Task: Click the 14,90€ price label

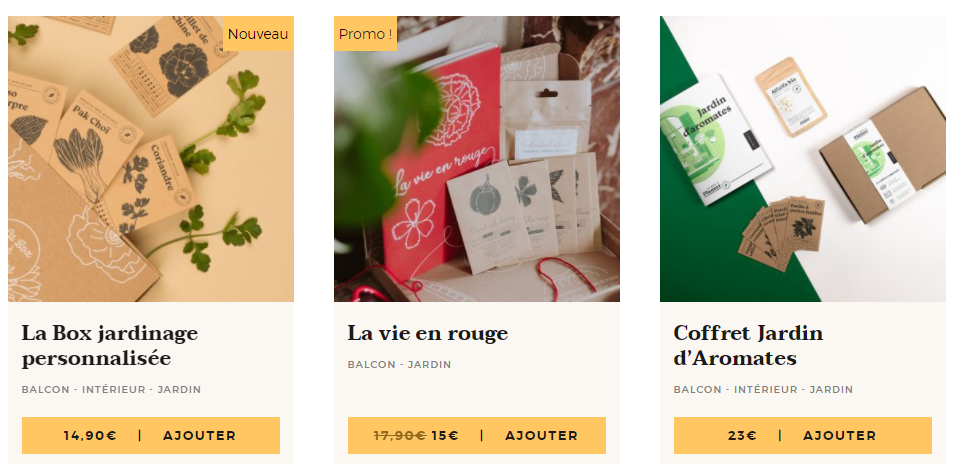Action: pos(90,436)
